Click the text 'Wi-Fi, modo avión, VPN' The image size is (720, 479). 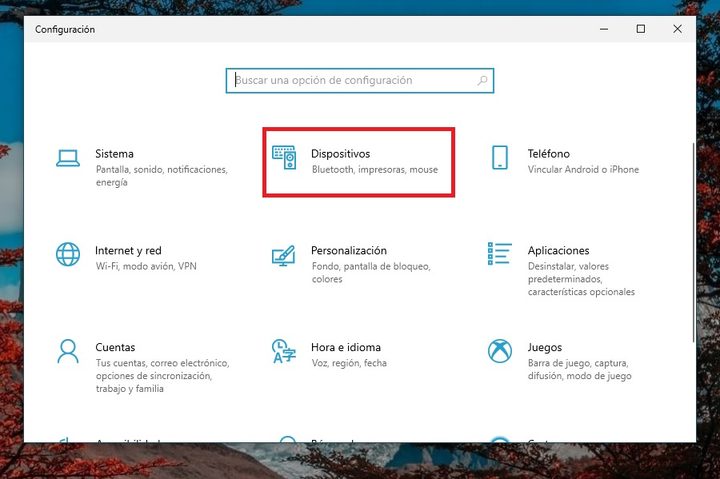coord(146,266)
